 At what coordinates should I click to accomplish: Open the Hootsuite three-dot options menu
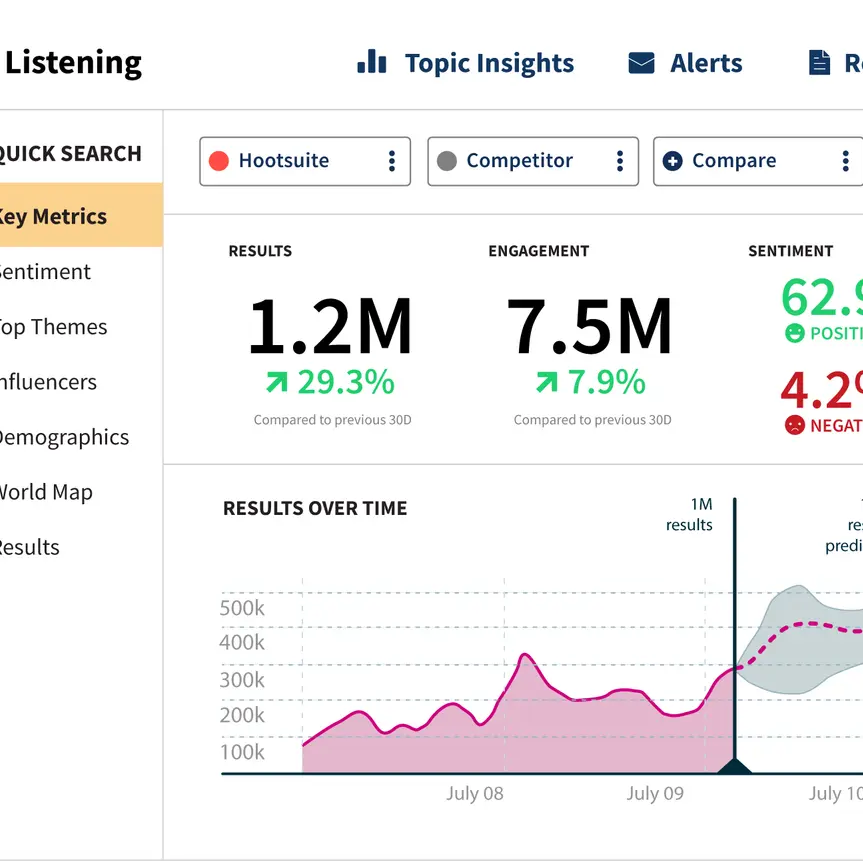(x=392, y=161)
